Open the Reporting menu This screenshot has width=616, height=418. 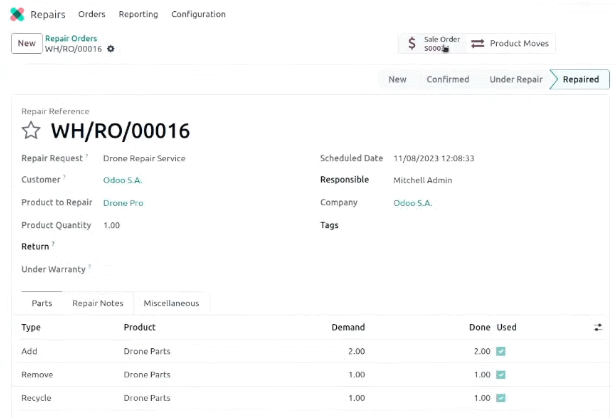tap(138, 14)
